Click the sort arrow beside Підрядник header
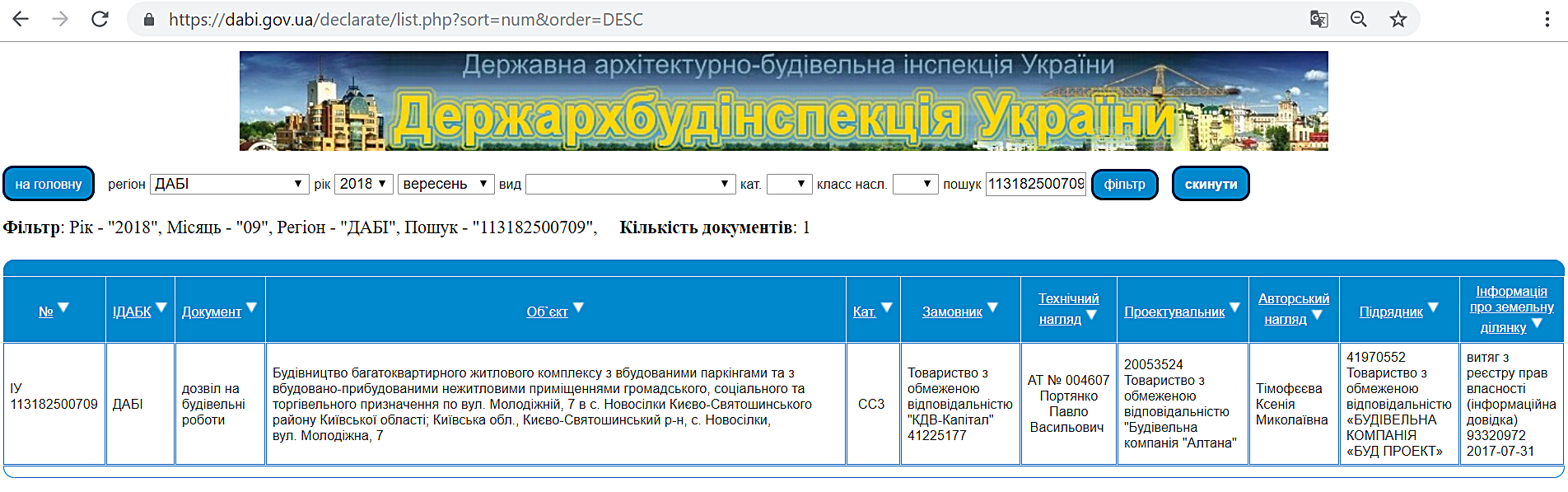1568x492 pixels. [1433, 307]
